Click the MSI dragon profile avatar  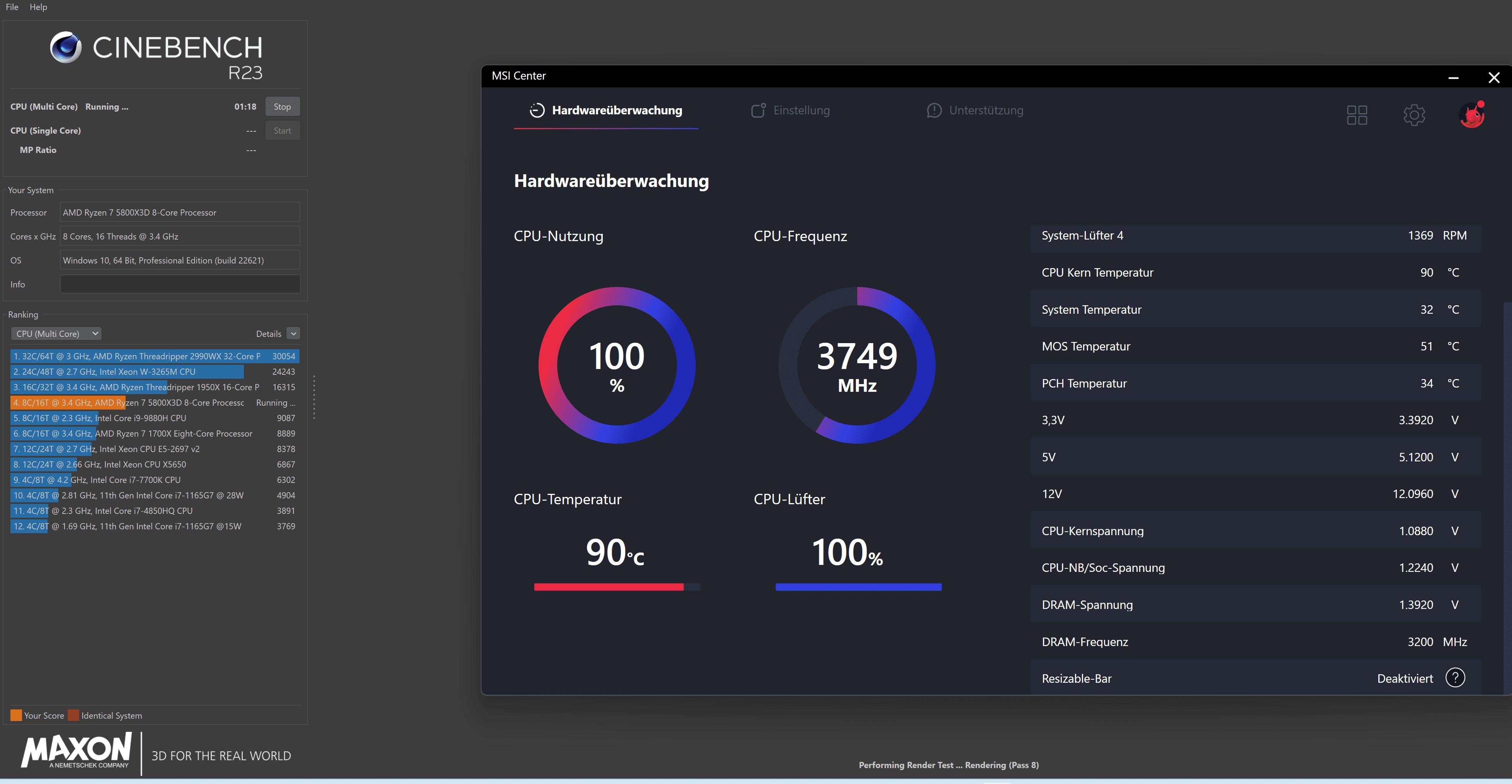click(1471, 115)
